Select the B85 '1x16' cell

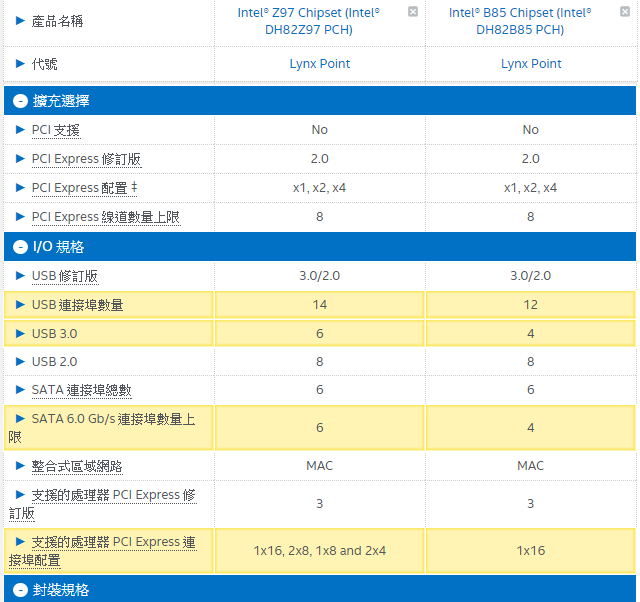531,551
